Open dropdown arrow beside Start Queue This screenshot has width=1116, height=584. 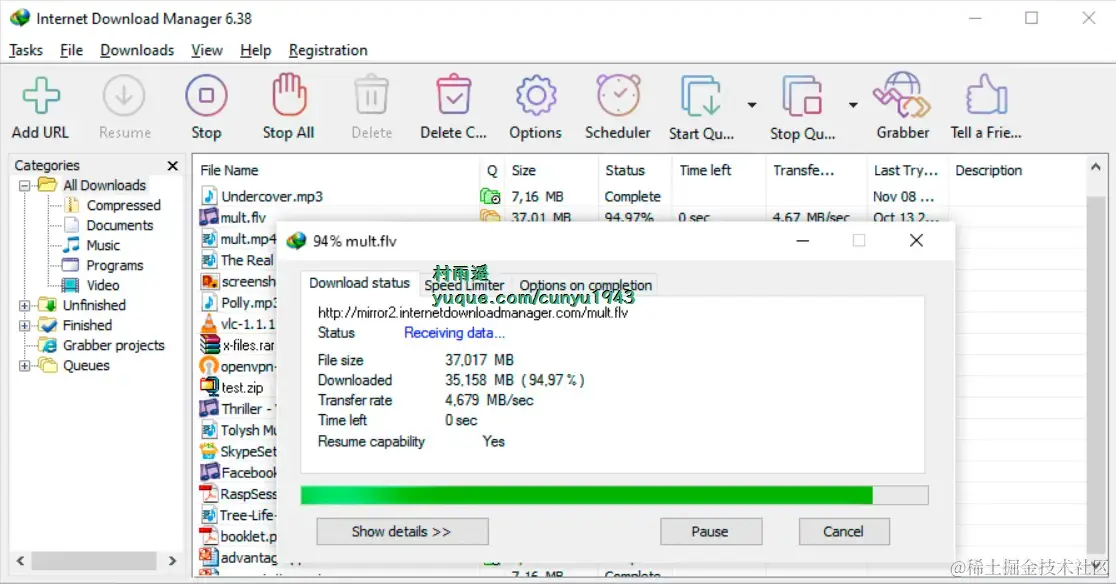click(752, 105)
